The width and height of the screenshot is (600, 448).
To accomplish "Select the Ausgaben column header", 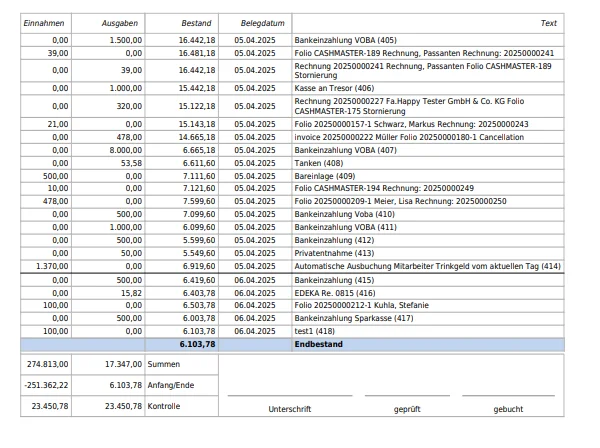I will click(120, 23).
